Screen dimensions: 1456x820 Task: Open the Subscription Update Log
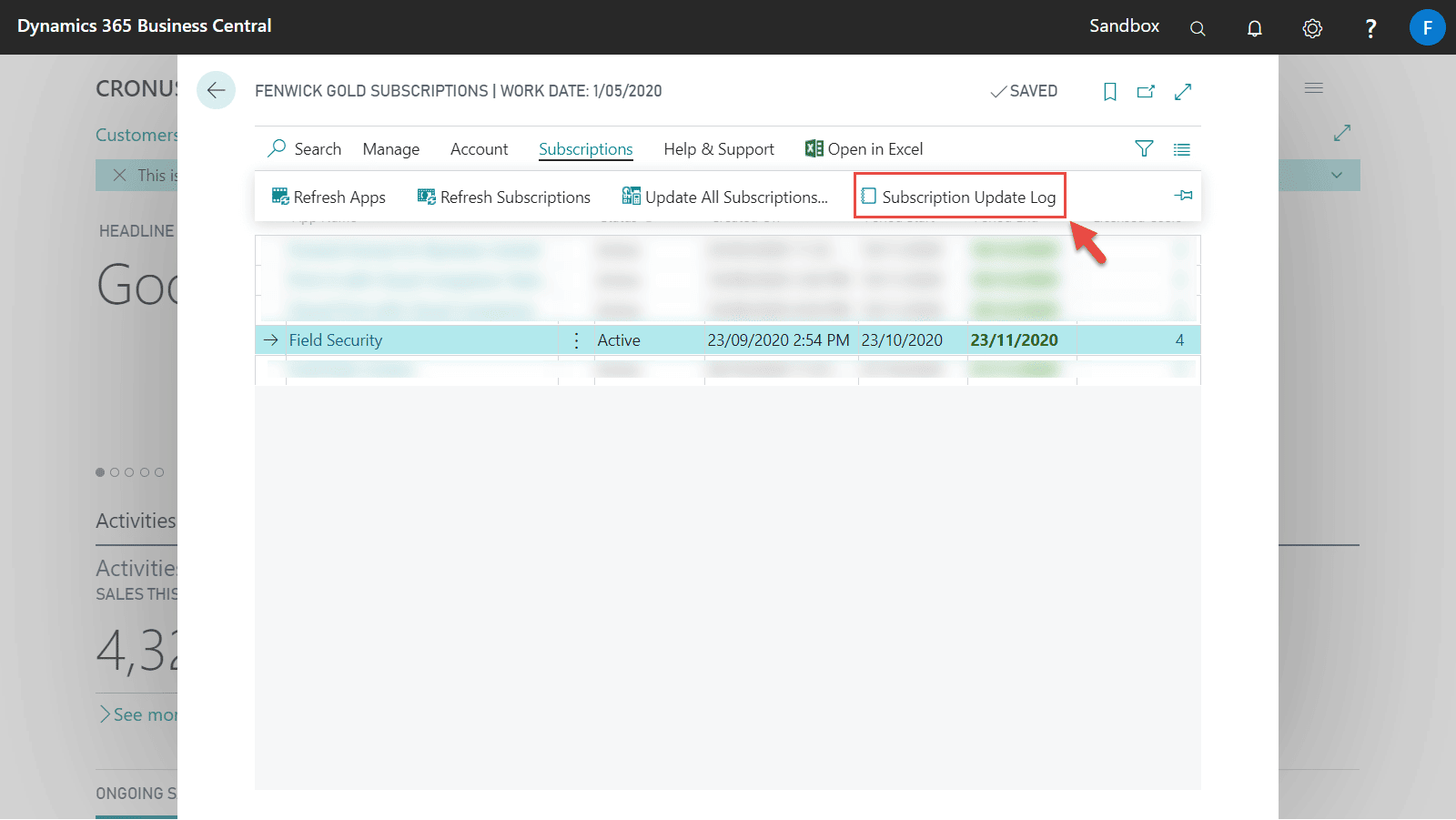pos(959,197)
